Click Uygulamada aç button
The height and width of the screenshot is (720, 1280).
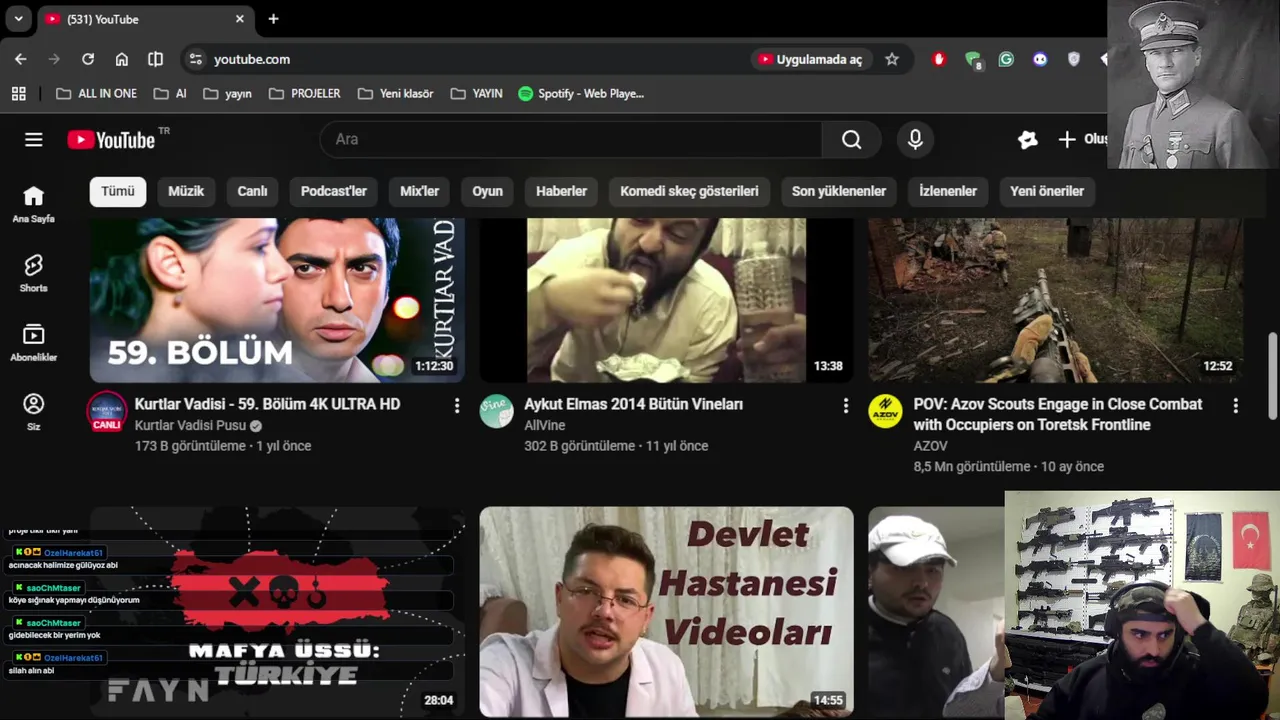point(810,59)
